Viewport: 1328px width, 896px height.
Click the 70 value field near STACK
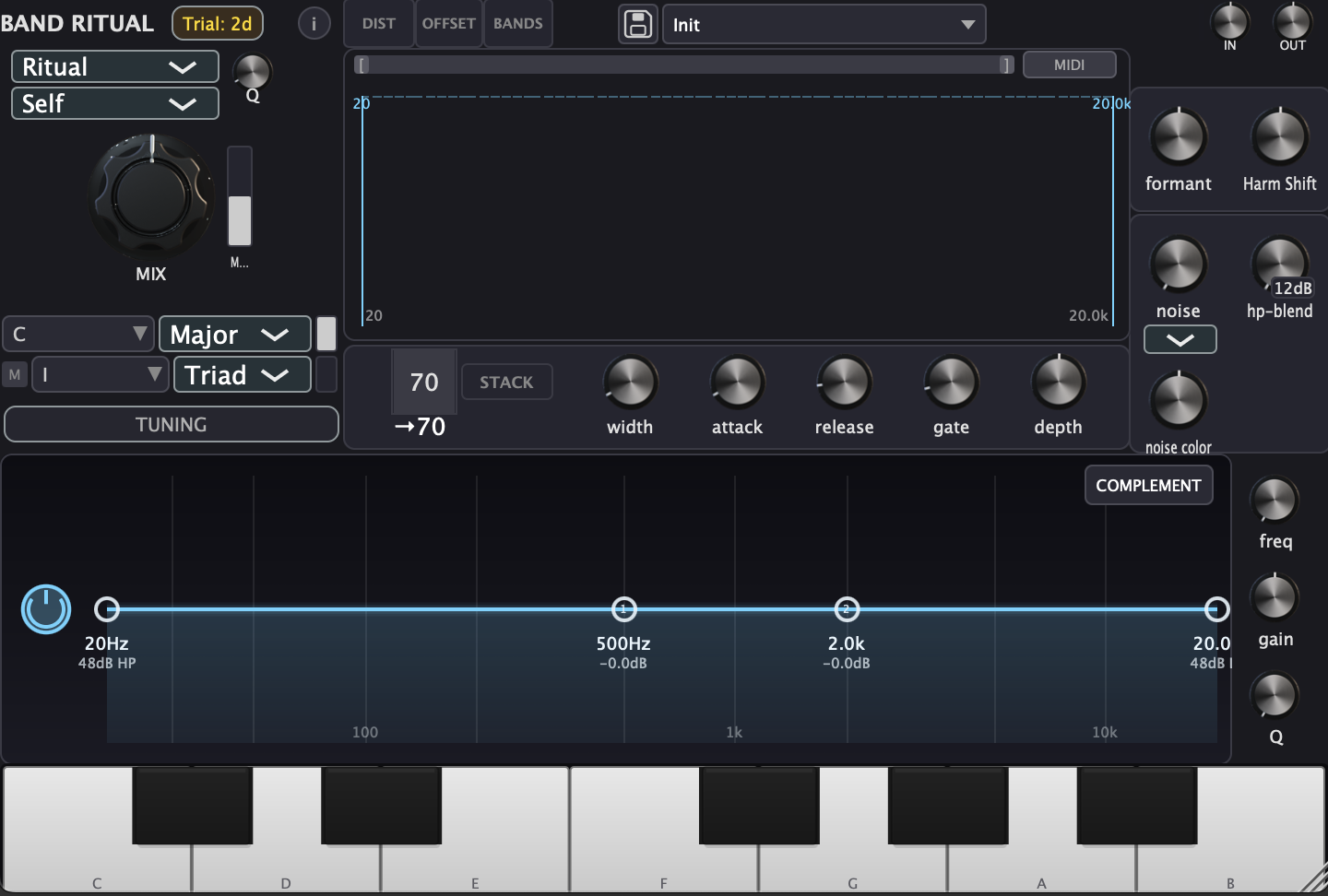click(x=423, y=382)
